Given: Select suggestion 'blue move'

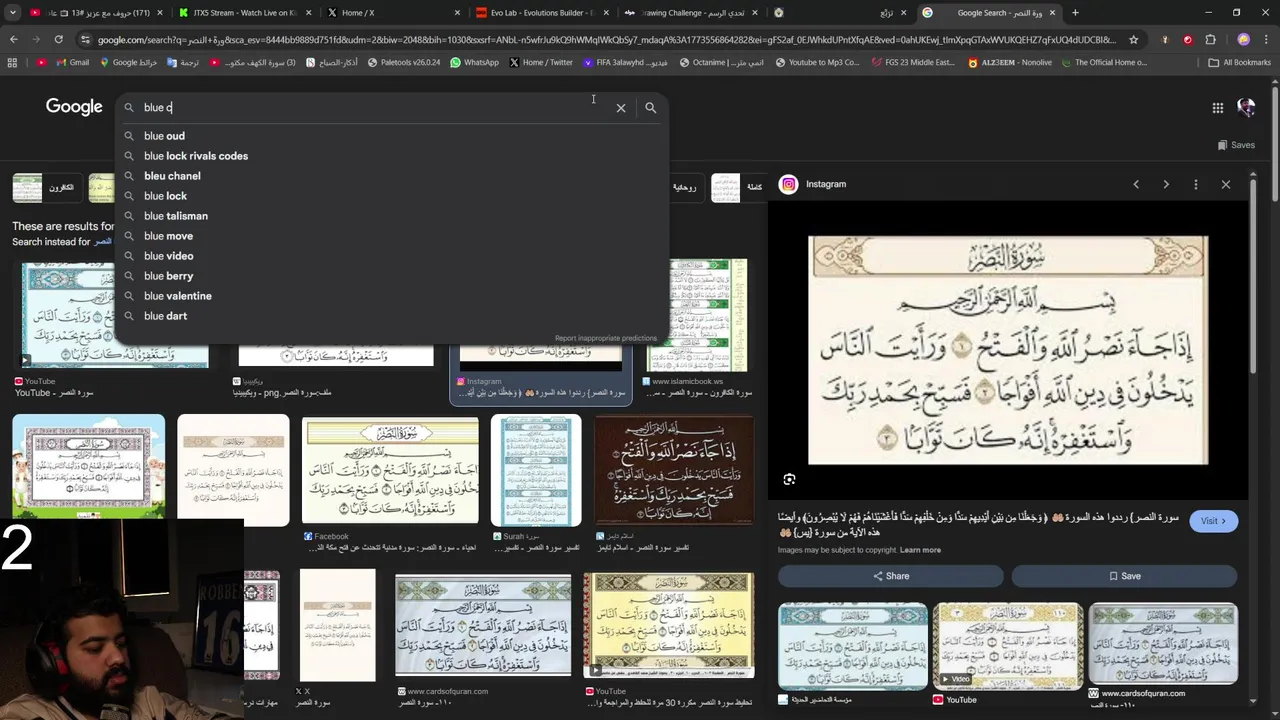Looking at the screenshot, I should (x=390, y=236).
